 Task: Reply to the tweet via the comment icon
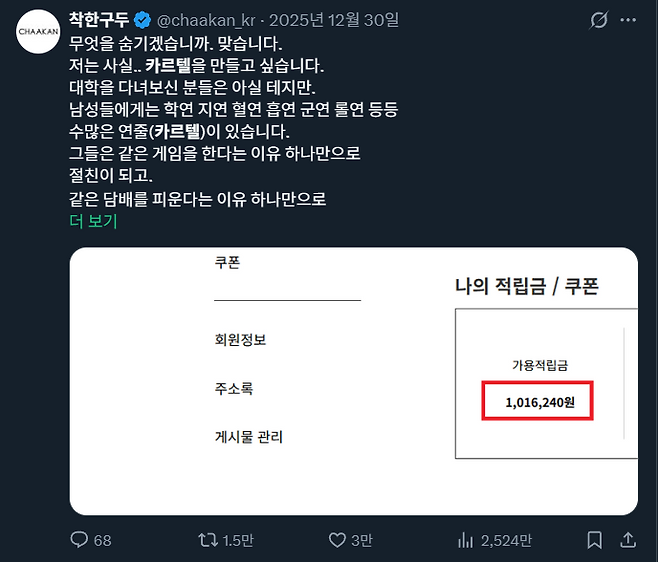coord(80,540)
